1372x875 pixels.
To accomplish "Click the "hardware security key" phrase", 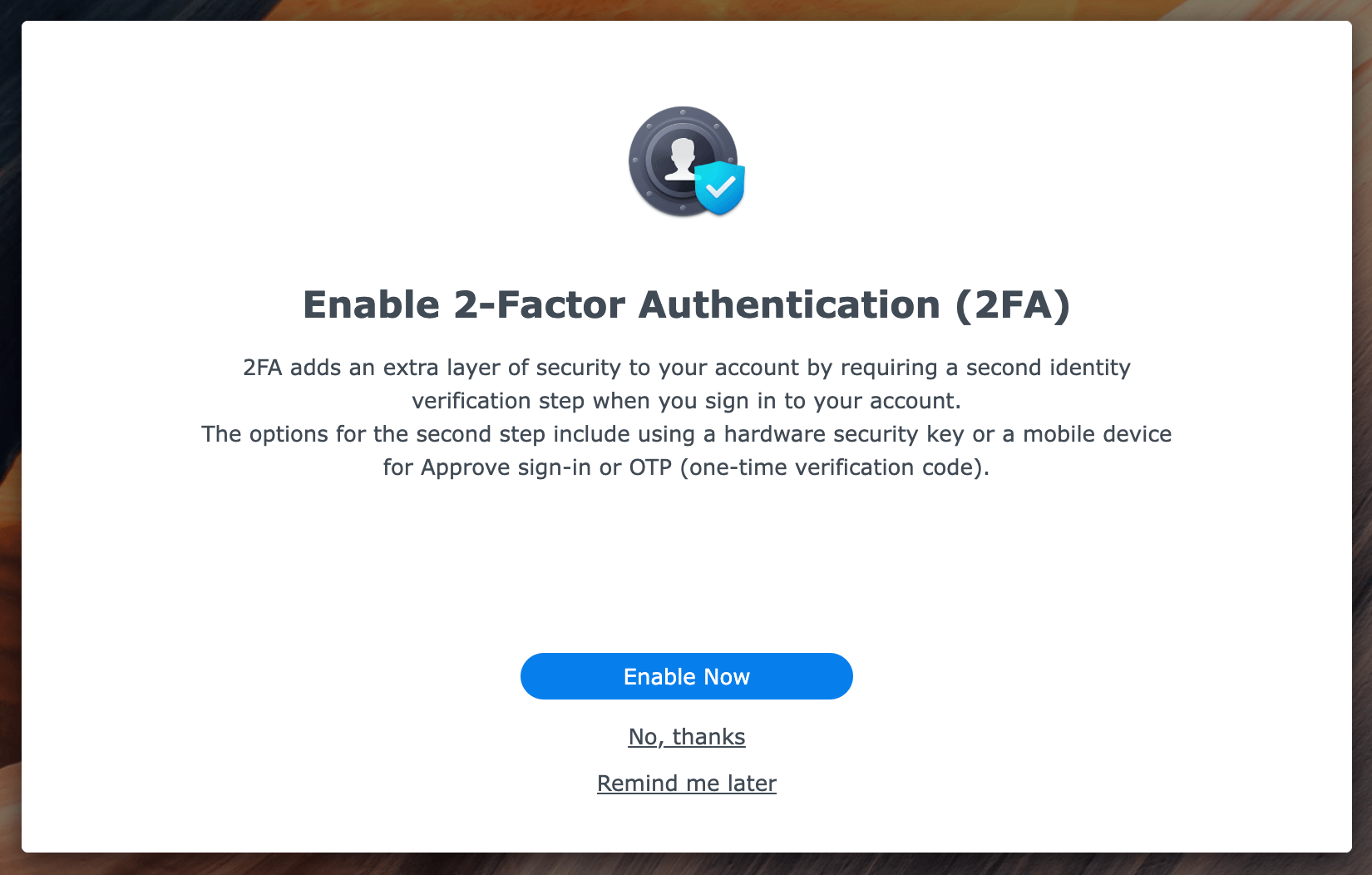I will click(x=843, y=434).
